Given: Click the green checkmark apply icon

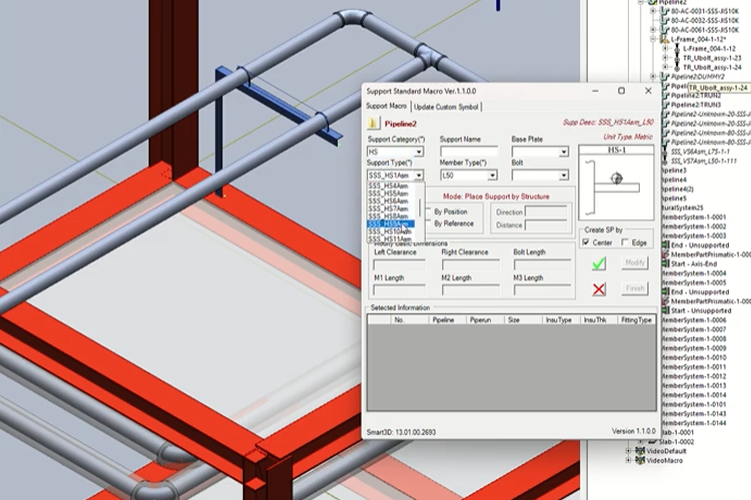Looking at the screenshot, I should point(599,263).
